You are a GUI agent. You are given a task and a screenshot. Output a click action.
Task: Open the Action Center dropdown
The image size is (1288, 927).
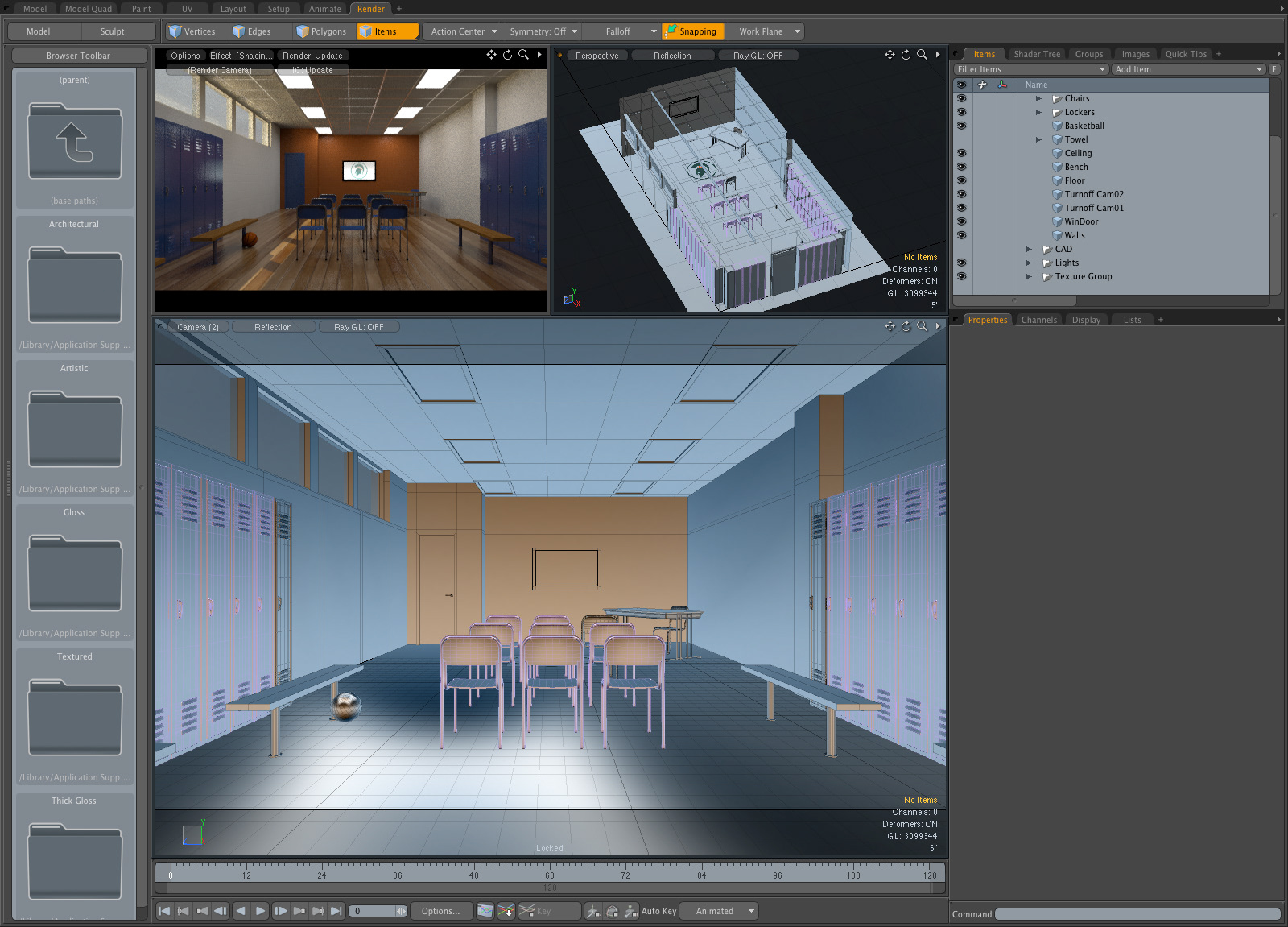[463, 31]
